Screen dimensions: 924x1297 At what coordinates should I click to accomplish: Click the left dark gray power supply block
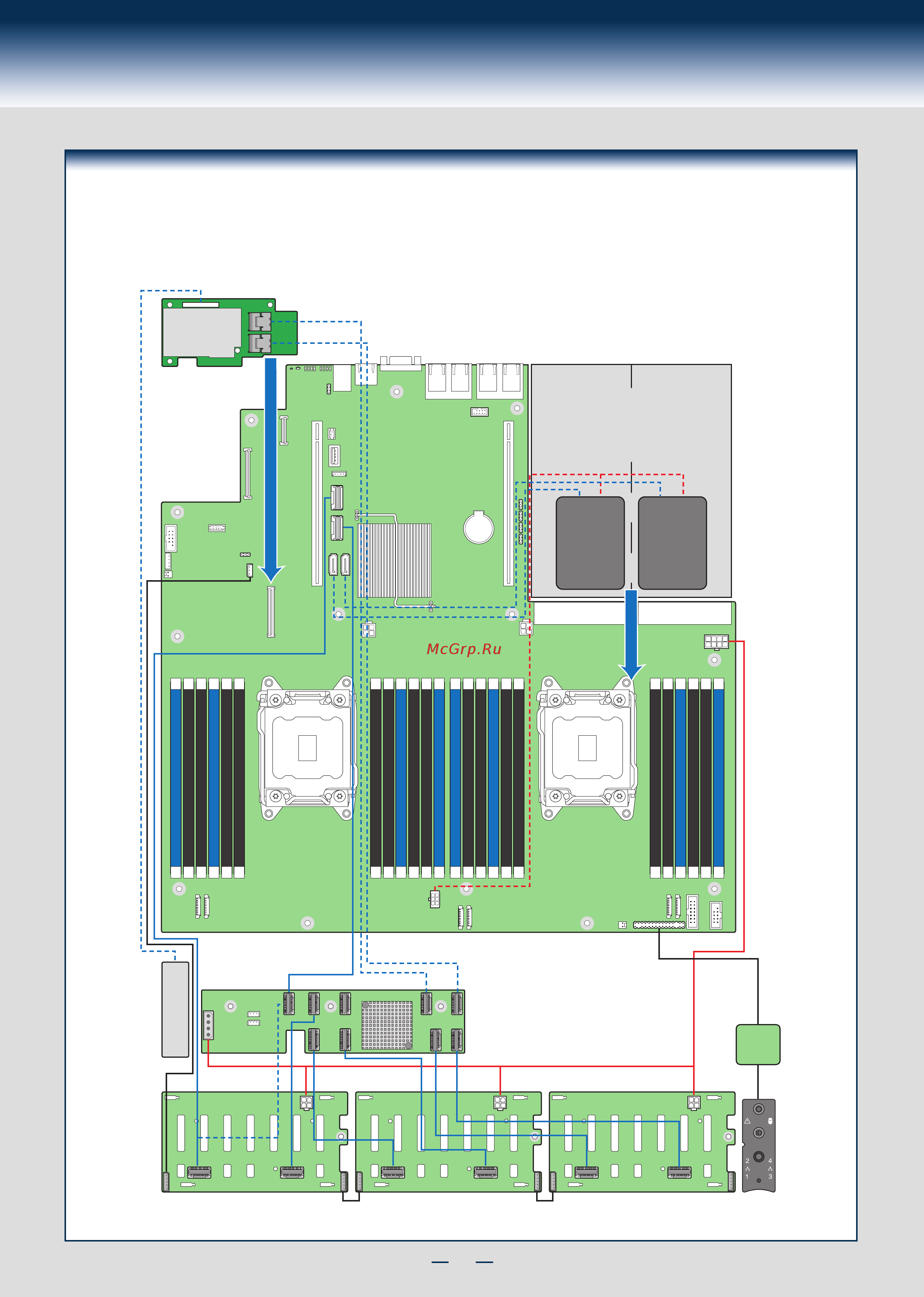point(590,543)
